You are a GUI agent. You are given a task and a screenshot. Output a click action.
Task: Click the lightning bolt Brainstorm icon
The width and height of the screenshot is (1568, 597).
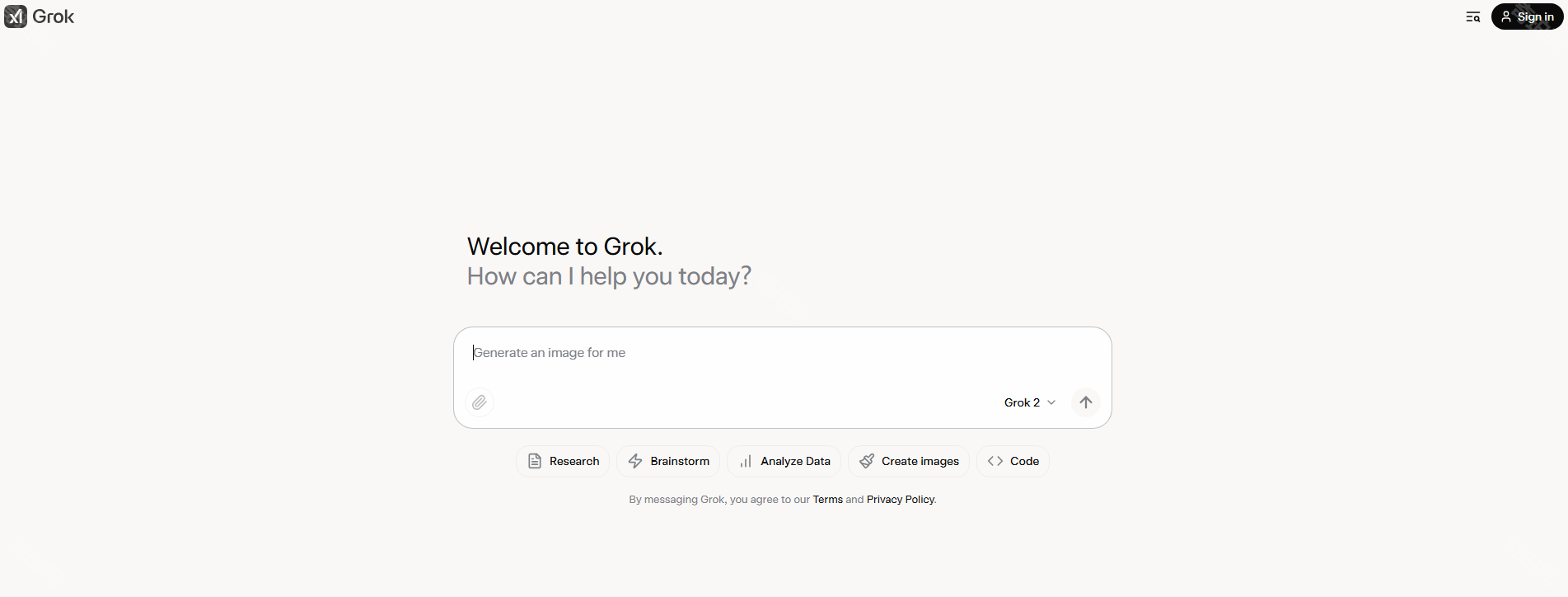635,461
